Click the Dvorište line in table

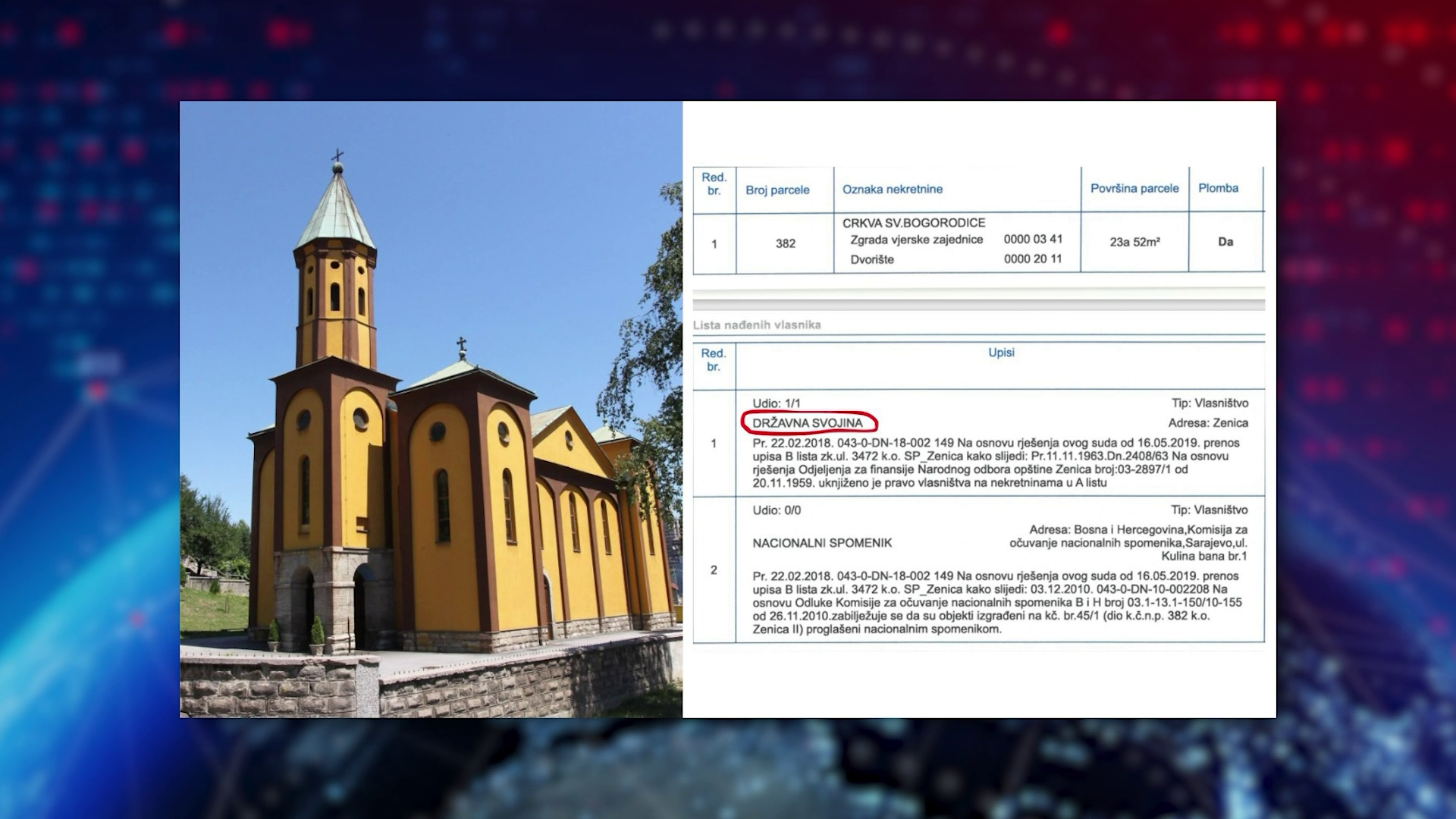[x=872, y=259]
